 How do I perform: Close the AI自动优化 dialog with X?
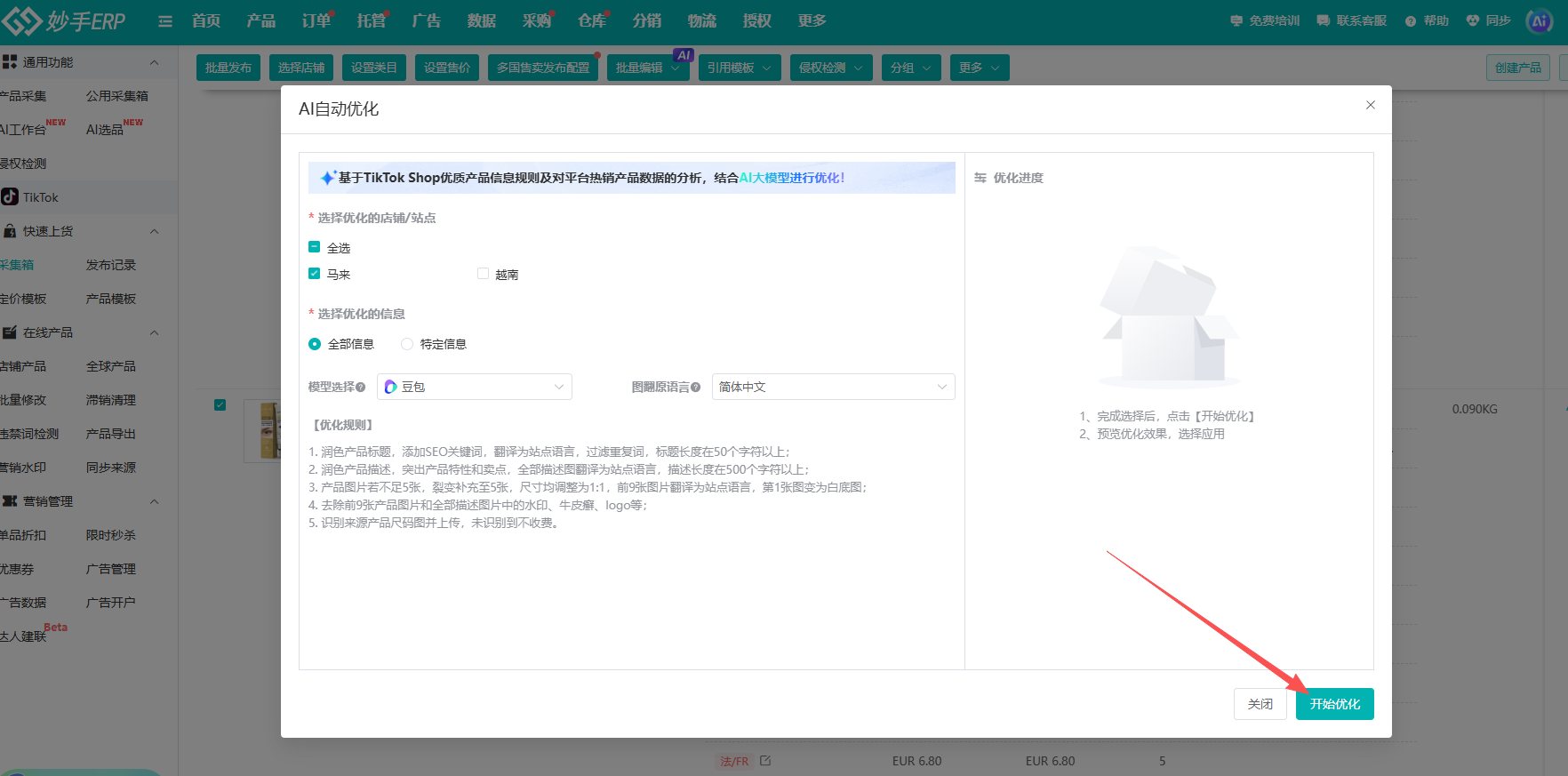coord(1371,105)
